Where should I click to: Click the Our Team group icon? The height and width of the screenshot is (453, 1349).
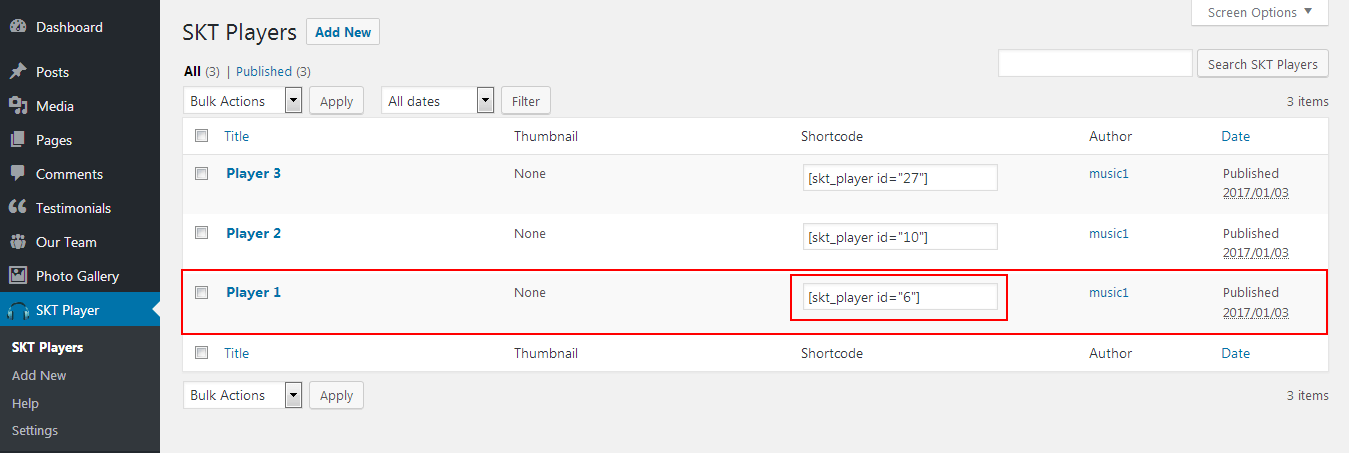pyautogui.click(x=17, y=242)
